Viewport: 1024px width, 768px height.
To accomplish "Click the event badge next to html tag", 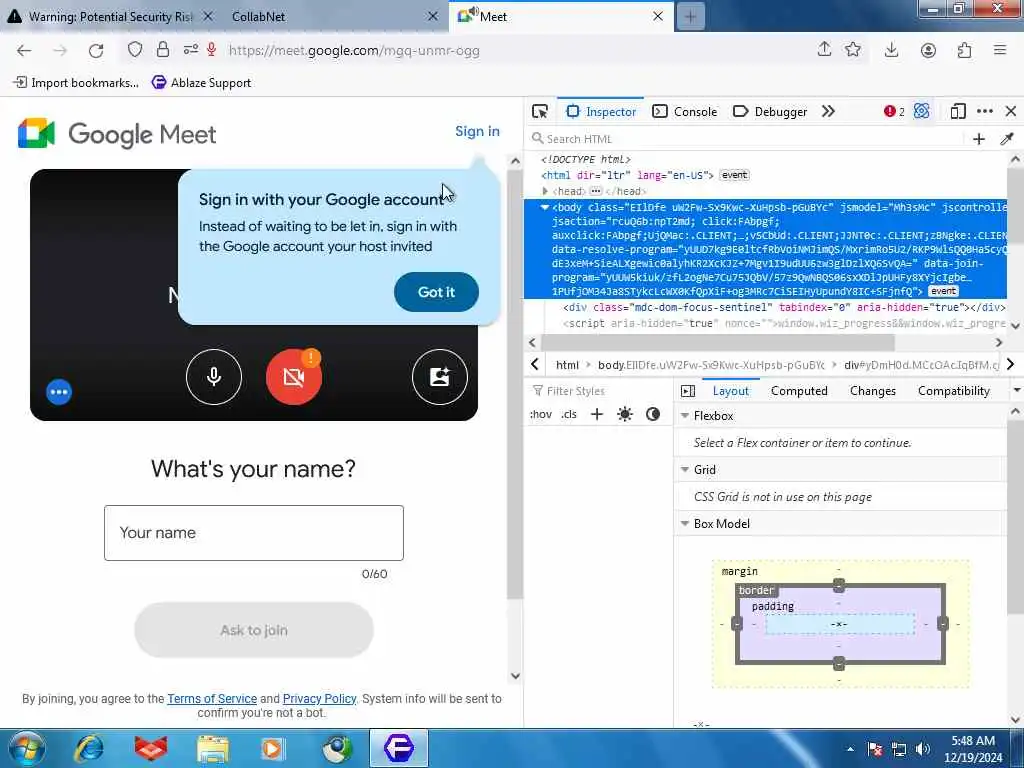I will (734, 175).
